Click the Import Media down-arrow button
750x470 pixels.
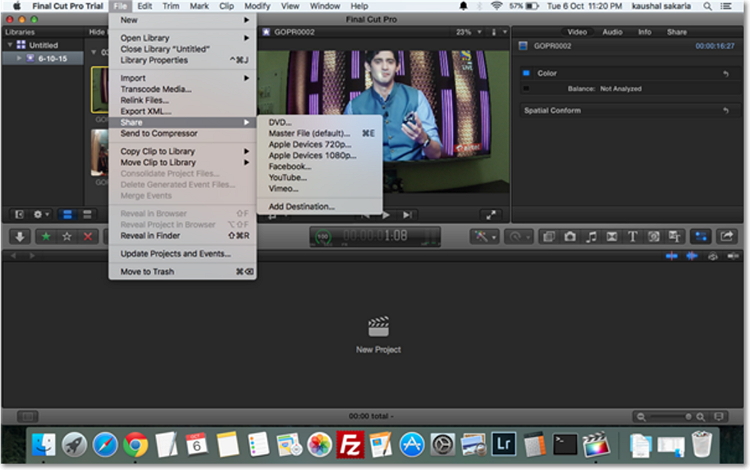pyautogui.click(x=19, y=237)
